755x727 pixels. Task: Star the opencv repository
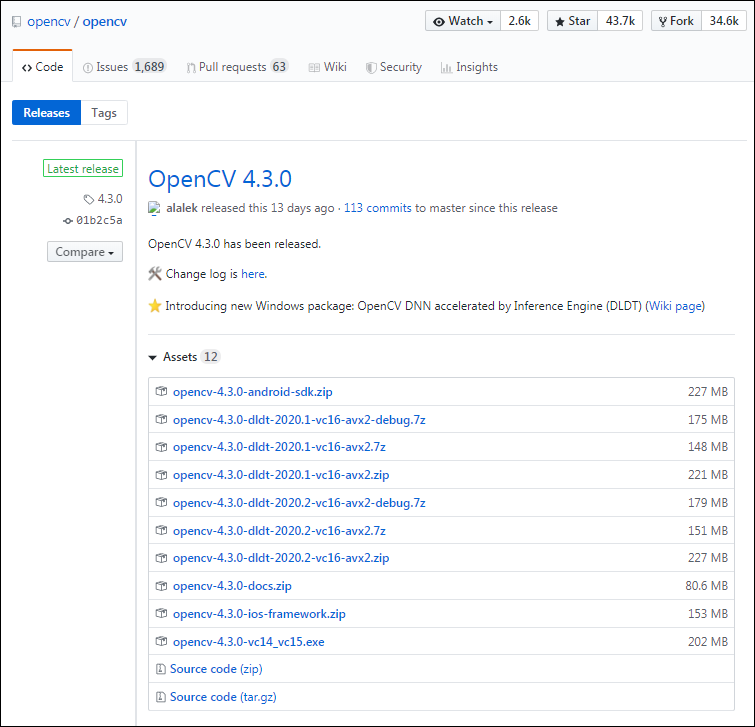click(573, 21)
